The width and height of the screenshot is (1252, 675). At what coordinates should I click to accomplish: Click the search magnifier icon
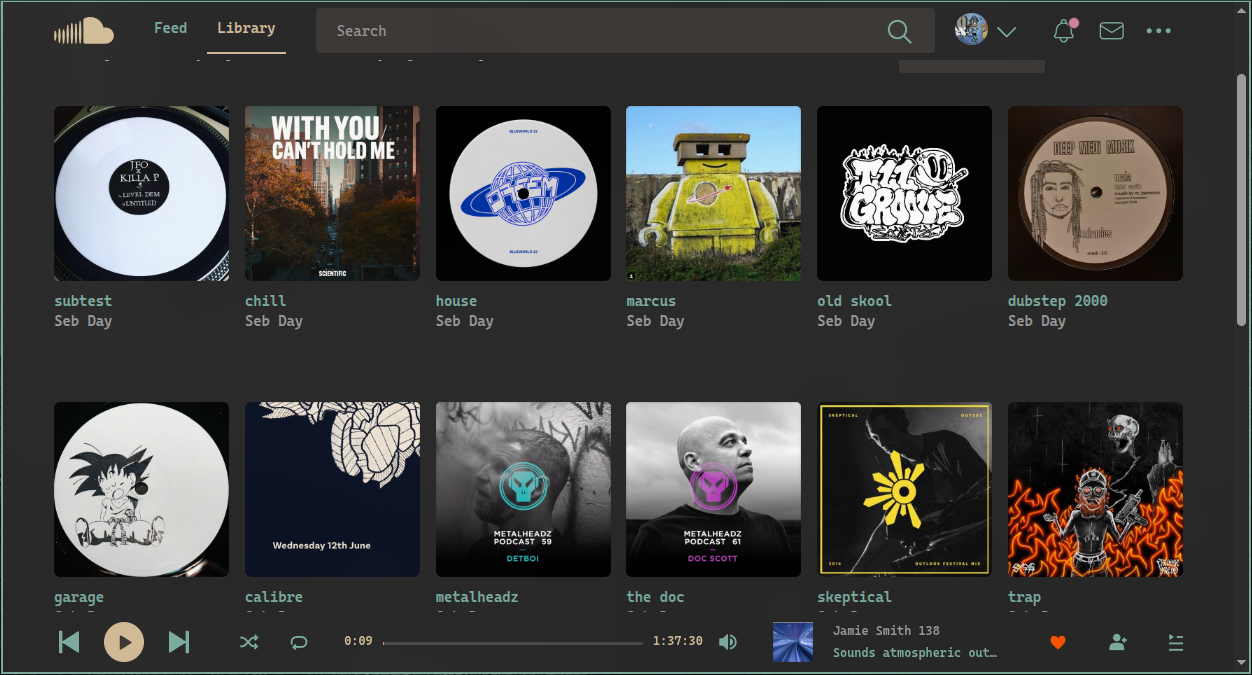pyautogui.click(x=899, y=31)
